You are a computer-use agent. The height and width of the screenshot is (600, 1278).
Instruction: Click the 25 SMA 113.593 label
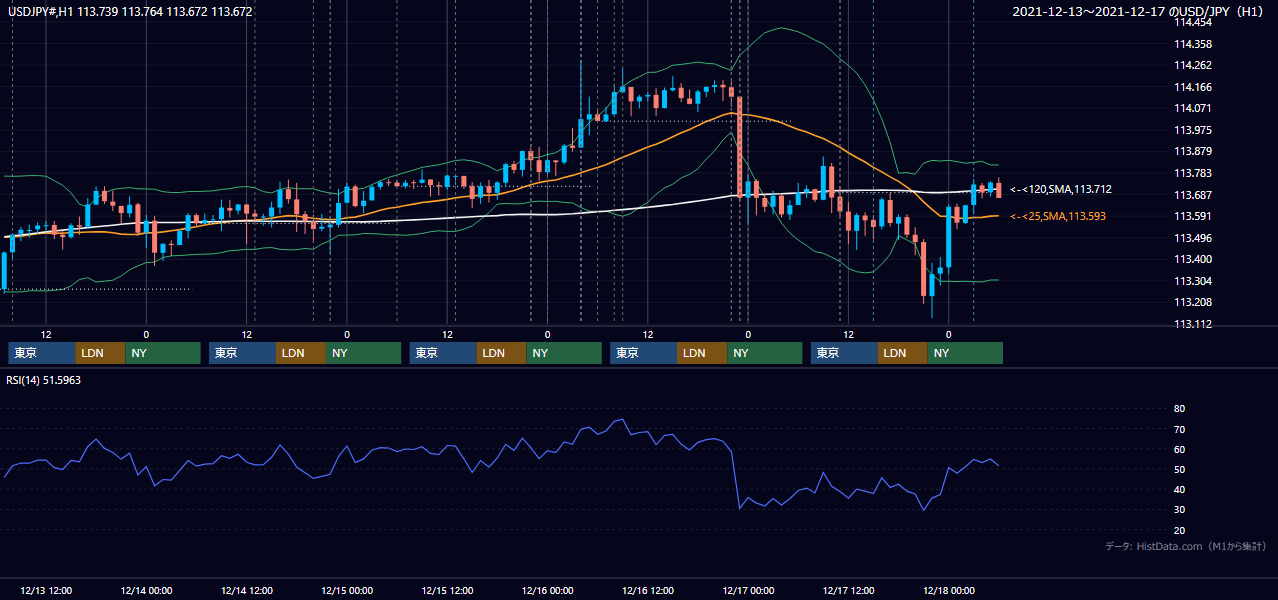(1058, 216)
